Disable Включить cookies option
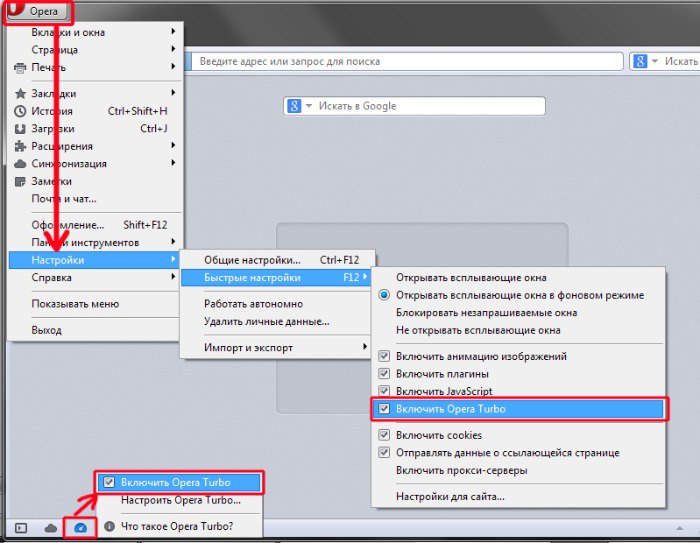Viewport: 700px width, 543px height. coord(384,436)
